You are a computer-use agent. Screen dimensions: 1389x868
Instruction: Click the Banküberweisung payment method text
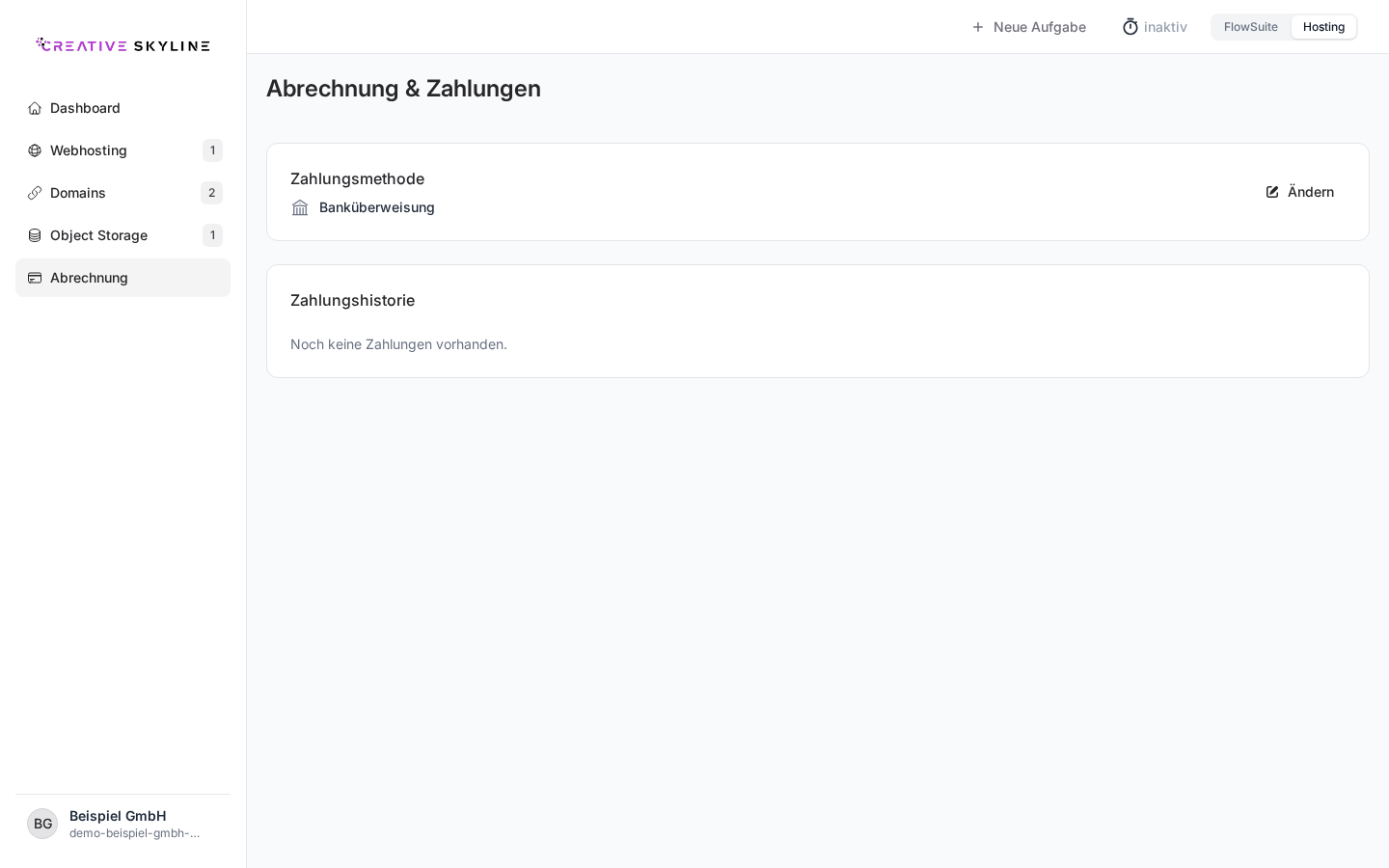pyautogui.click(x=377, y=207)
